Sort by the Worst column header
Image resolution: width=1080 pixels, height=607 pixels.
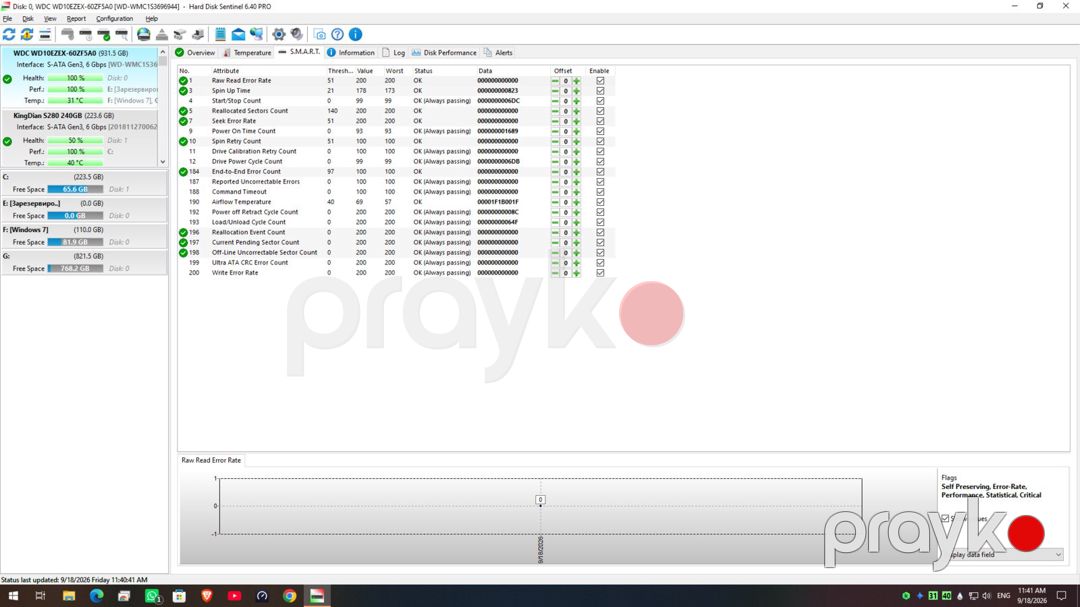[394, 71]
